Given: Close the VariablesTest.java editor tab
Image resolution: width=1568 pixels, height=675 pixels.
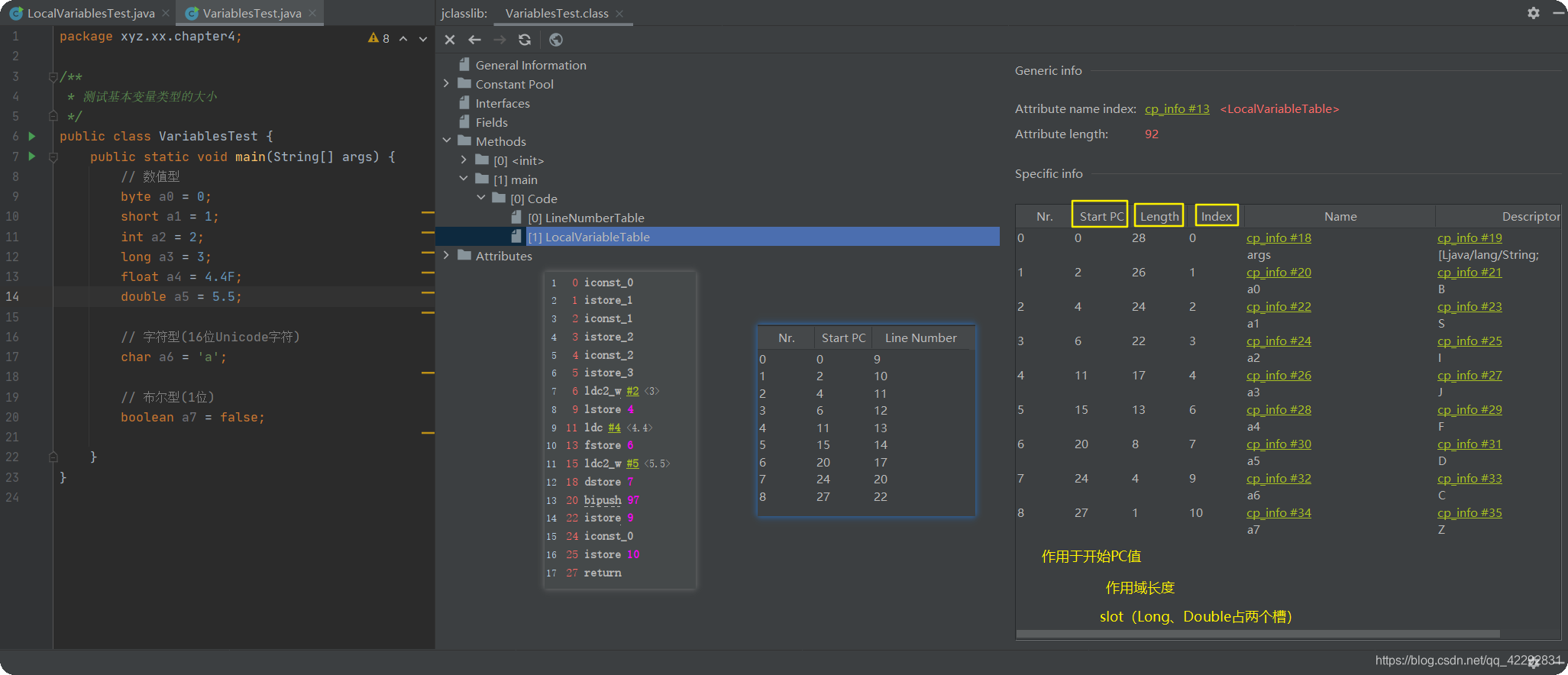Looking at the screenshot, I should click(x=312, y=13).
